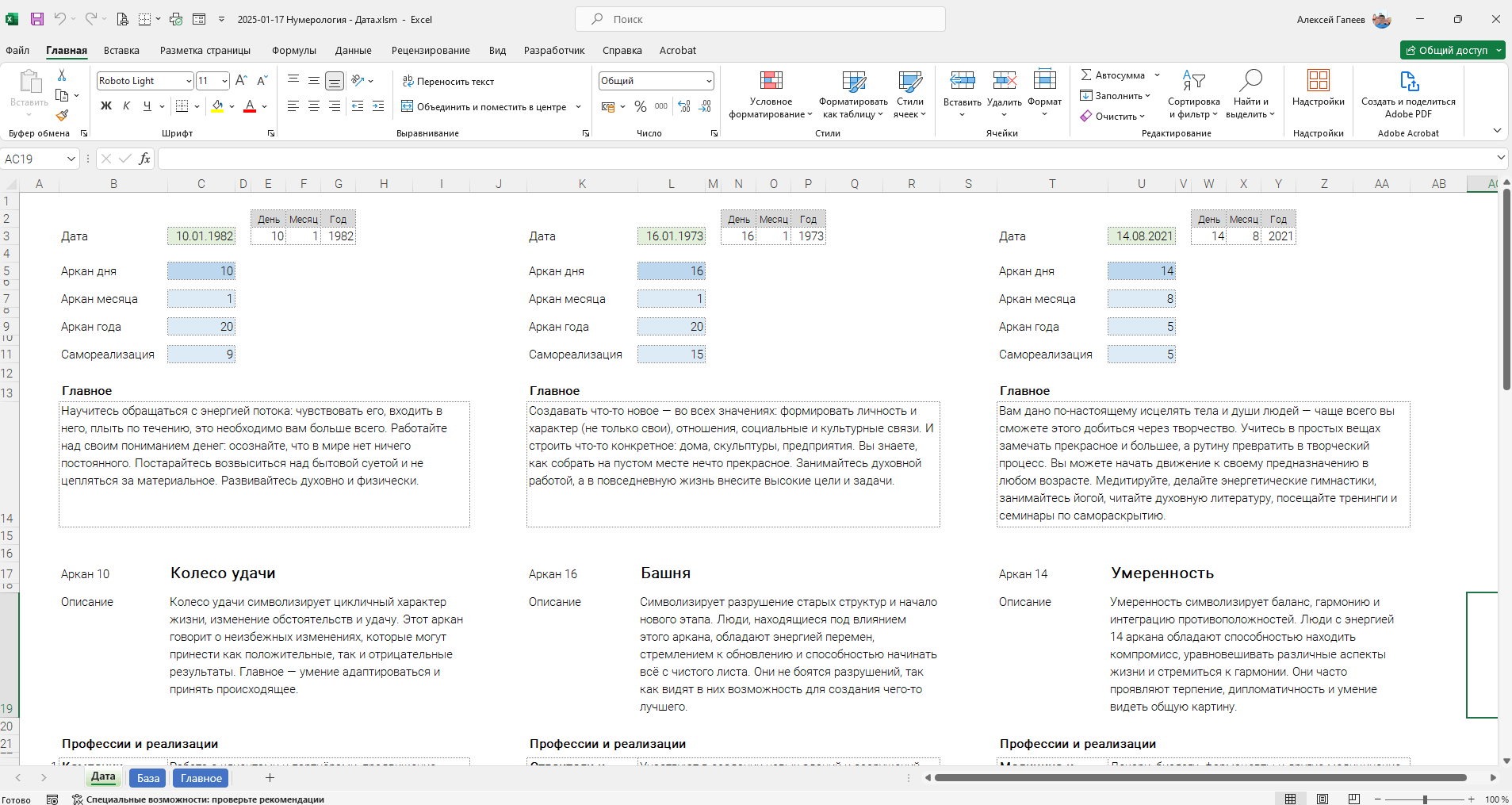Open Sort and Filter (Сортировка и фильтр)
The image size is (1512, 805).
tap(1193, 95)
